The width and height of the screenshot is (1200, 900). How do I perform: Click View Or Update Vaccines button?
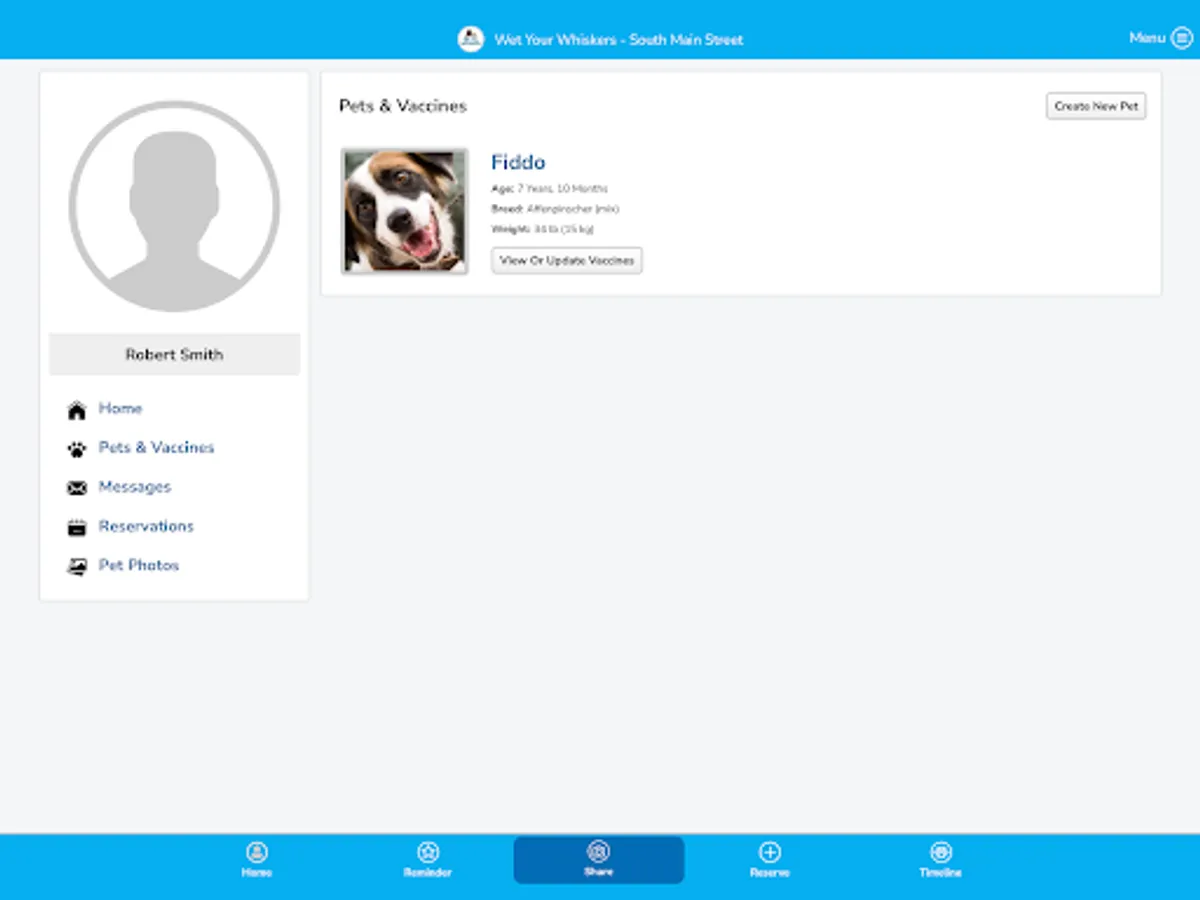[x=567, y=260]
